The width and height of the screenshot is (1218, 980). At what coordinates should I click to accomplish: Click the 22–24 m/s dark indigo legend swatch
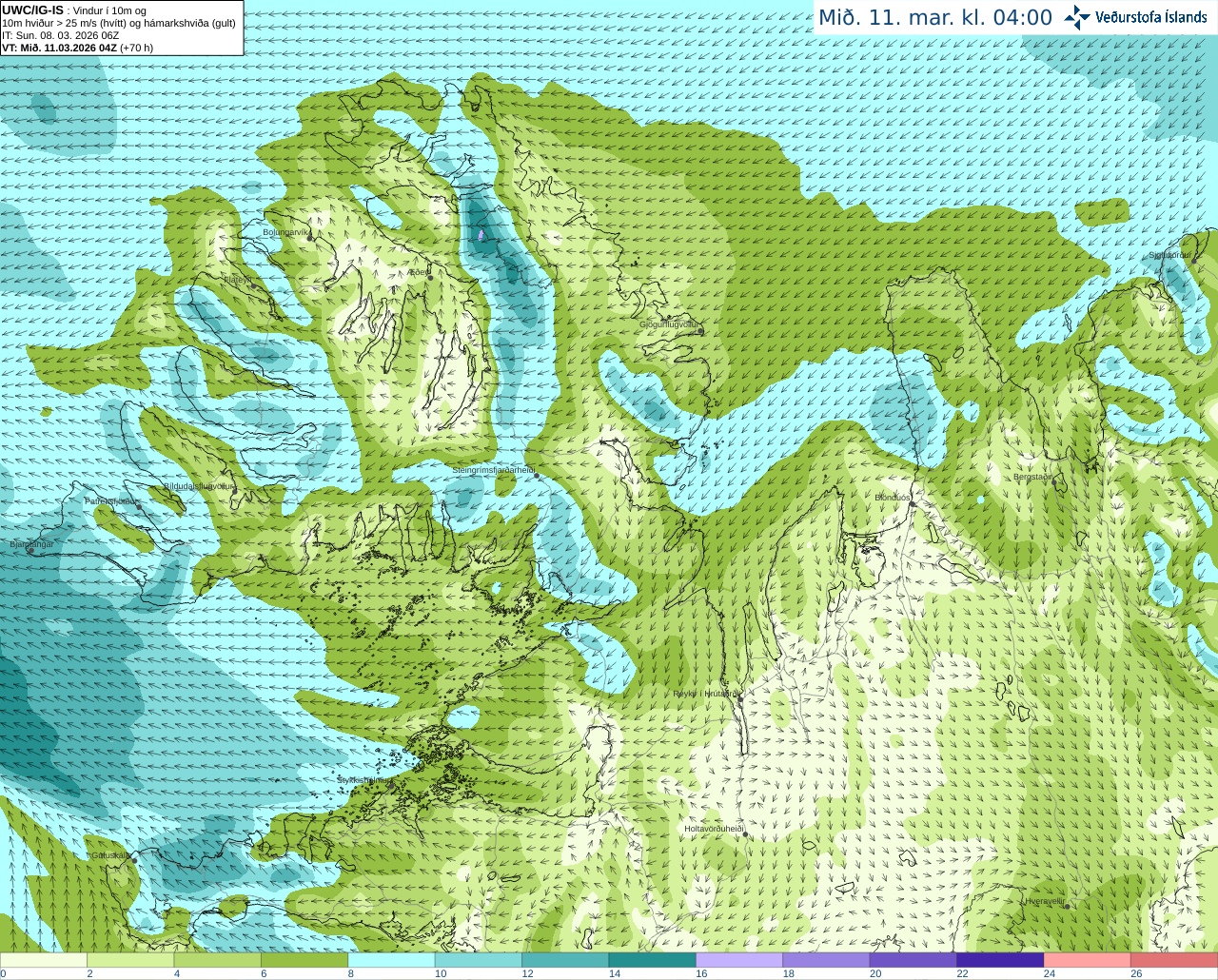click(1001, 960)
